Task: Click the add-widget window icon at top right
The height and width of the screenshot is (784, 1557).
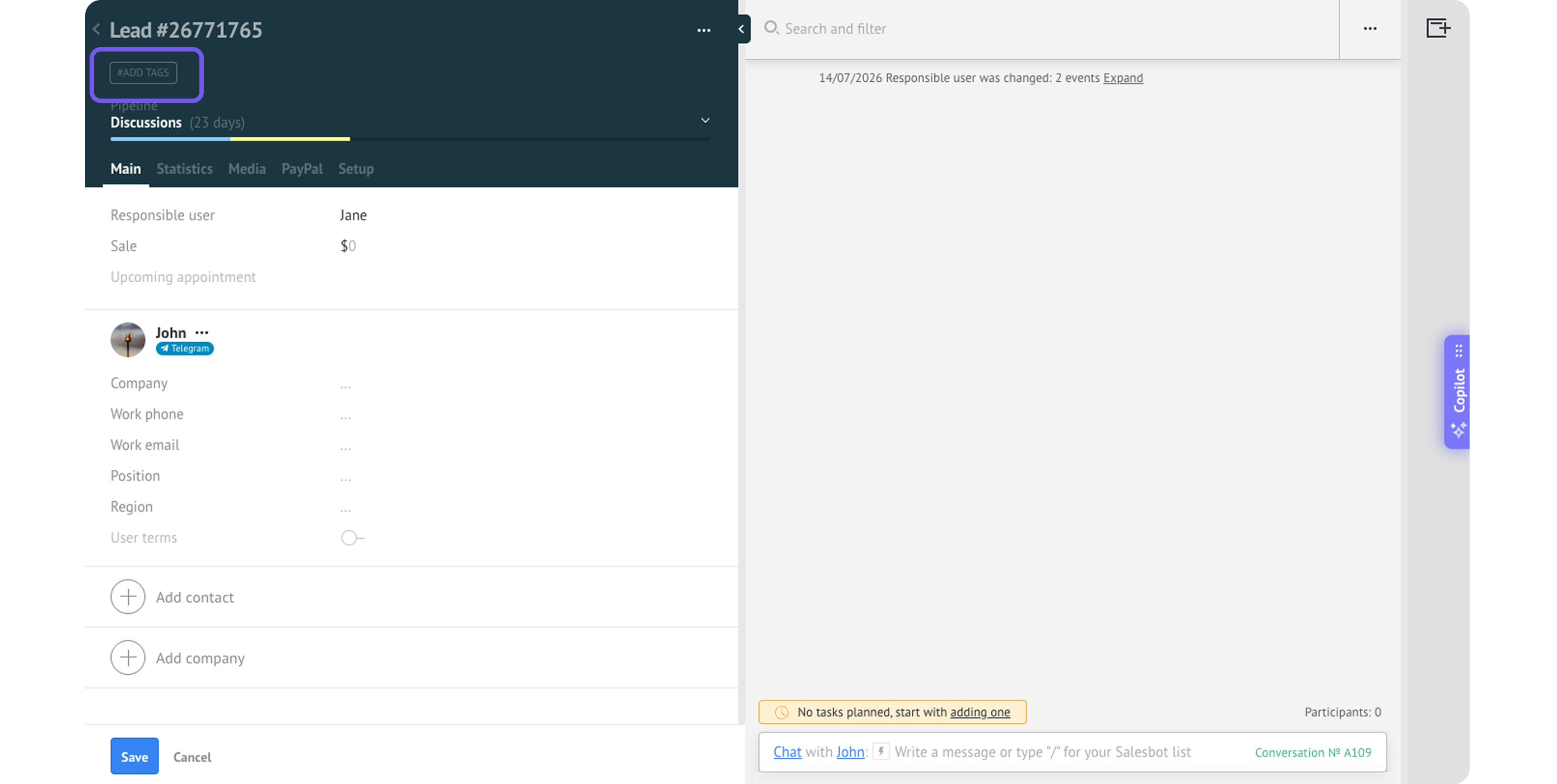Action: (x=1438, y=28)
